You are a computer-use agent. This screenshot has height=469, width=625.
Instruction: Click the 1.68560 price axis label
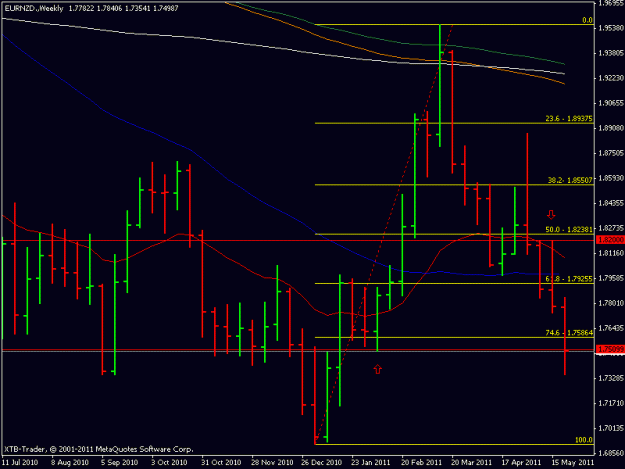(x=611, y=453)
